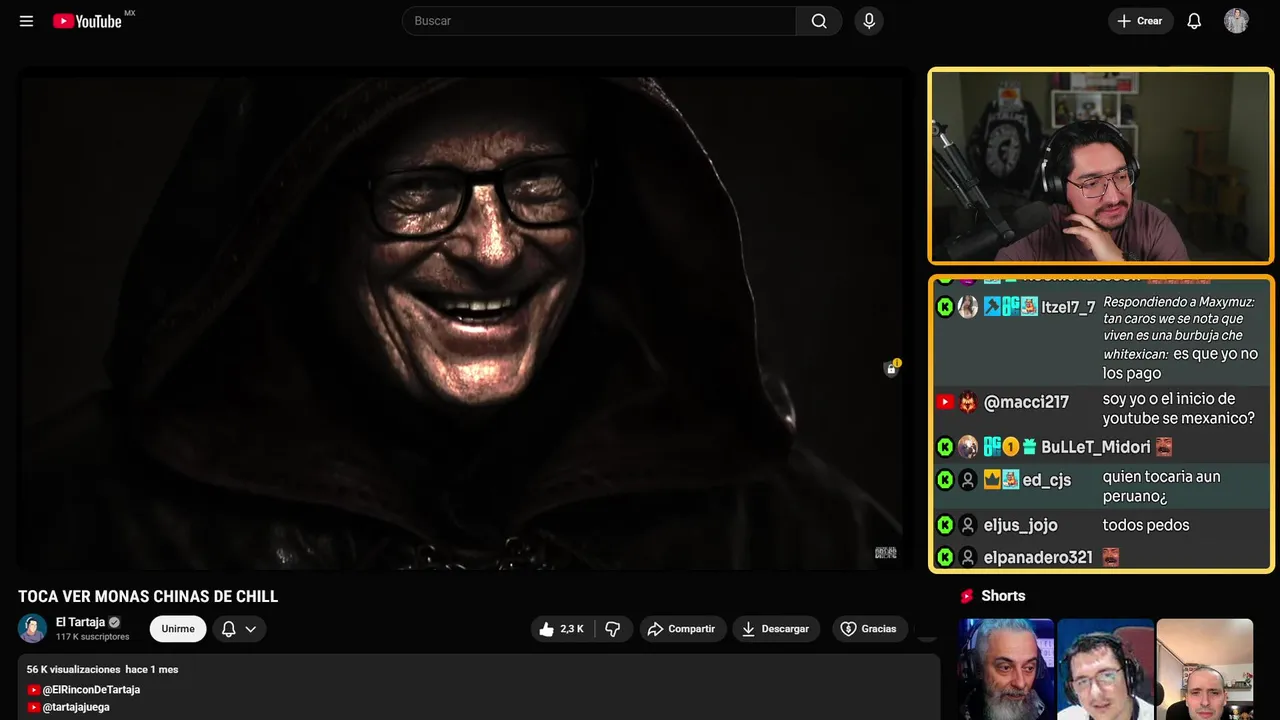Expand subscription options chevron
Image resolution: width=1280 pixels, height=720 pixels.
coord(251,629)
